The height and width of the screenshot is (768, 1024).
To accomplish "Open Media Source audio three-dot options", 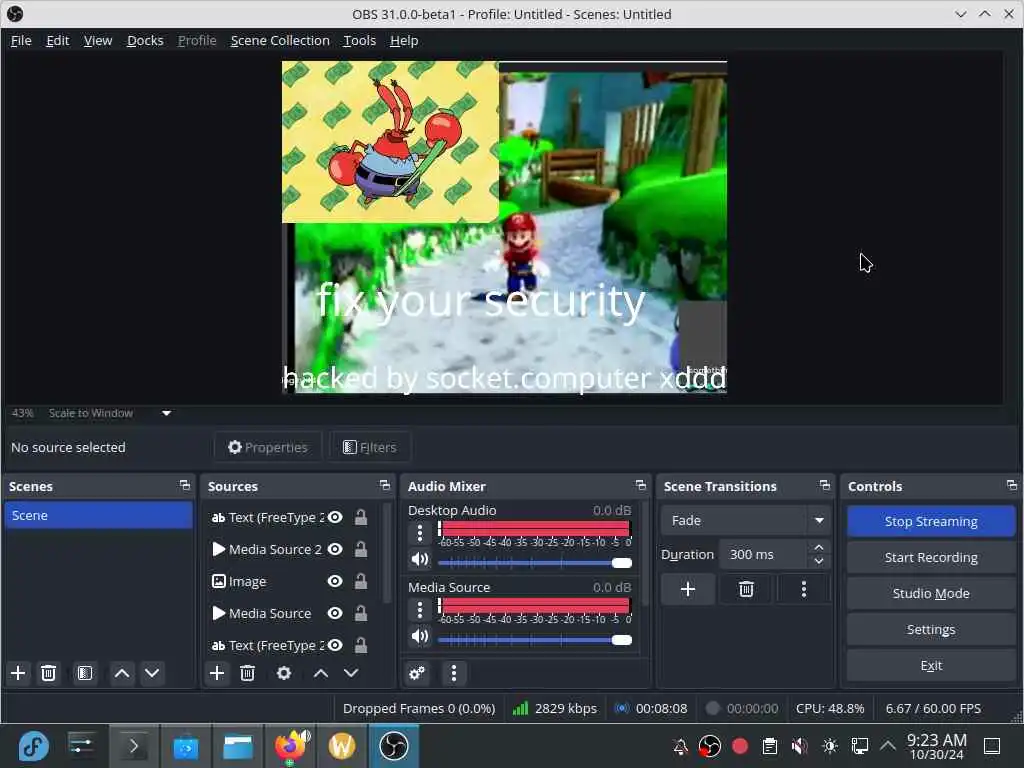I will (420, 610).
